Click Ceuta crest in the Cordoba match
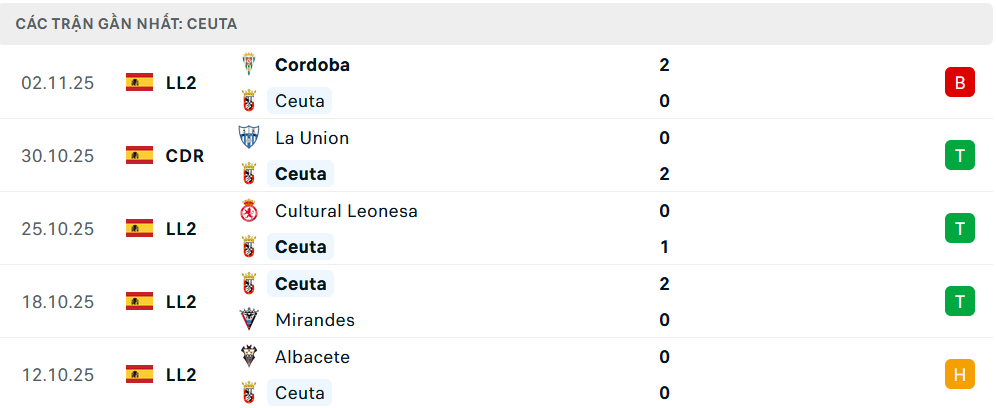 (x=248, y=101)
